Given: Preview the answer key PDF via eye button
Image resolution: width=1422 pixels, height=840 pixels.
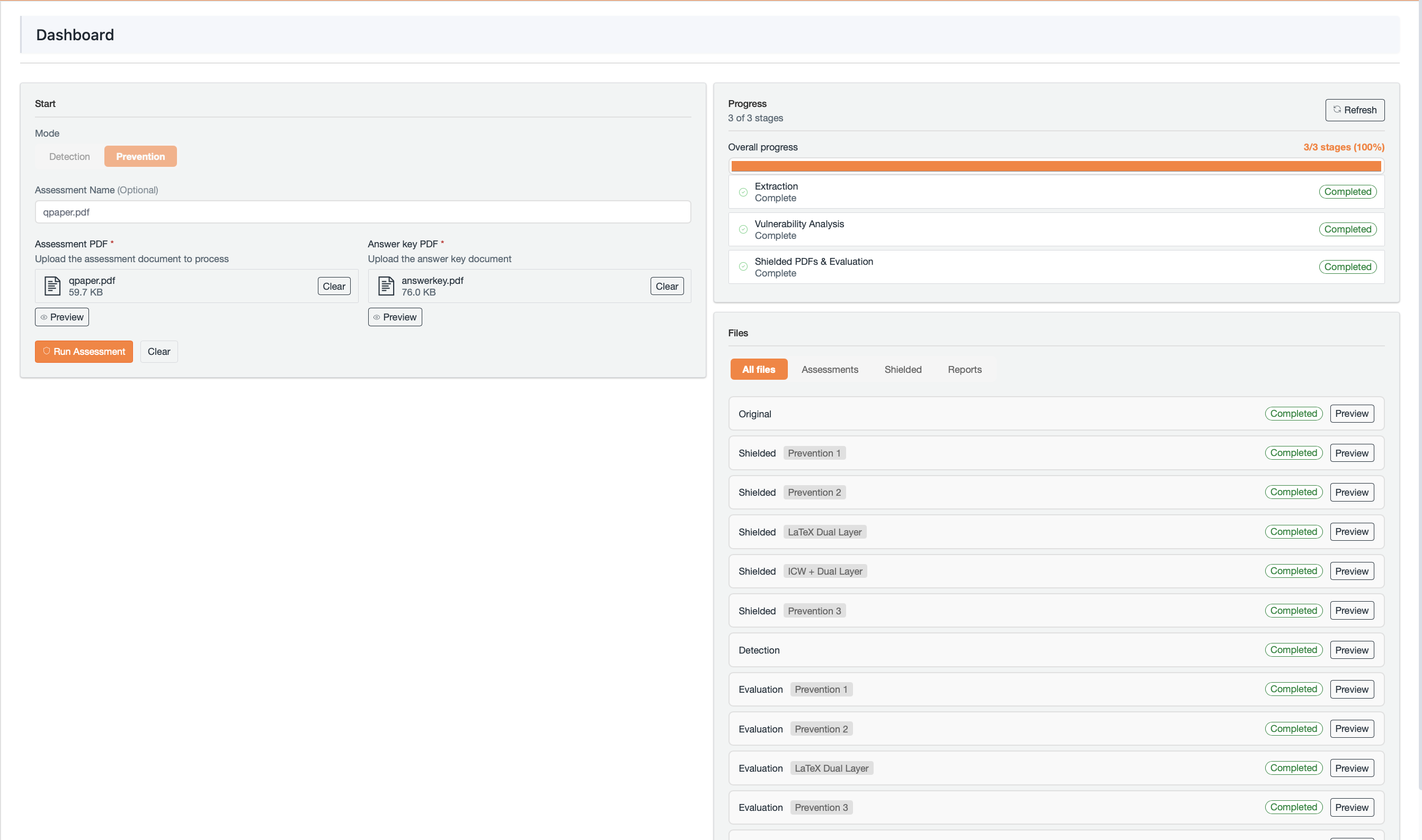Looking at the screenshot, I should 395,317.
